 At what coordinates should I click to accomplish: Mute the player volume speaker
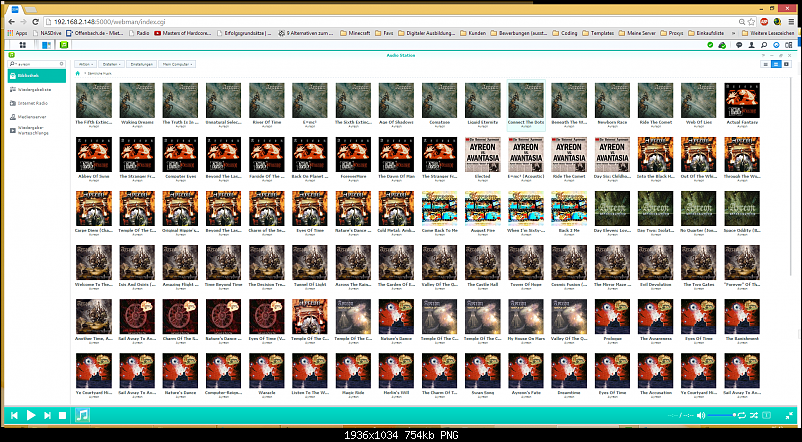(x=701, y=415)
